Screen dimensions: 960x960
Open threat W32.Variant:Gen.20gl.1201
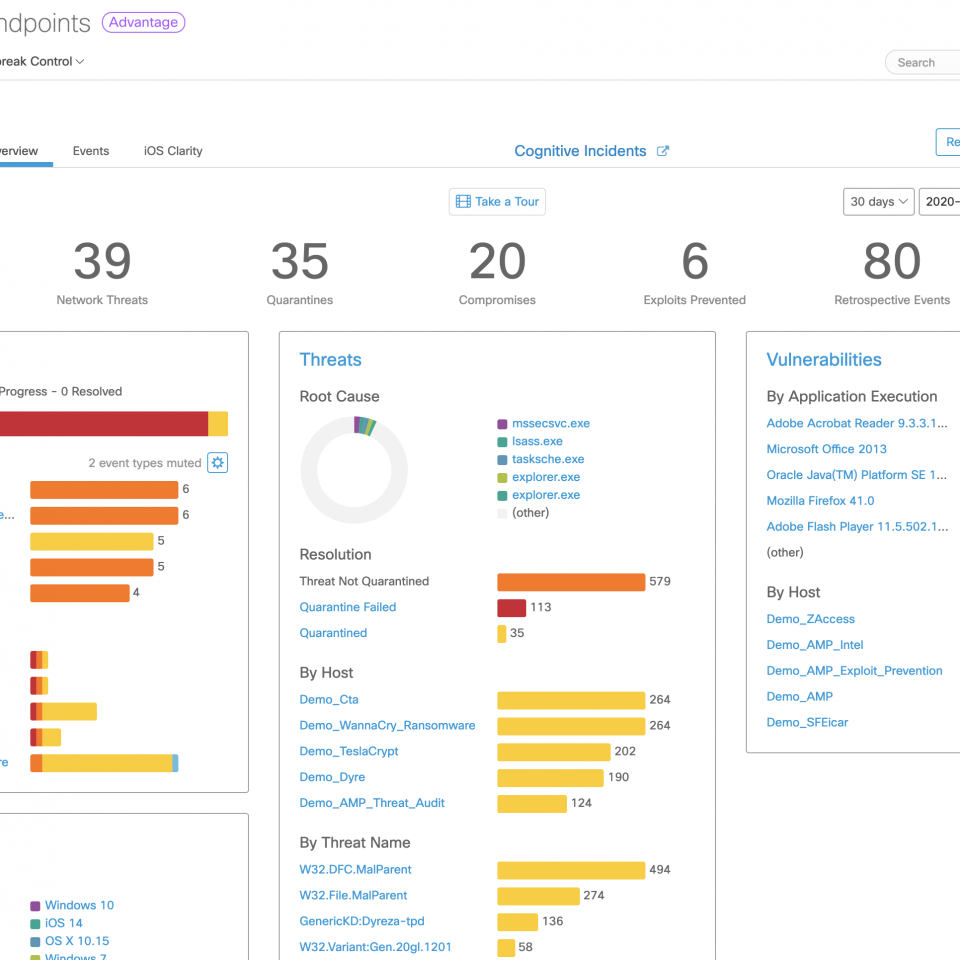pyautogui.click(x=375, y=947)
